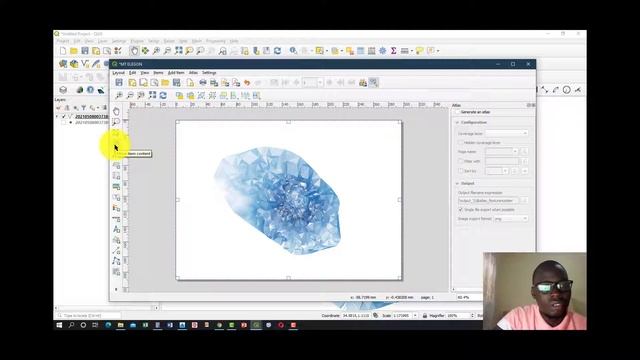Image resolution: width=640 pixels, height=360 pixels.
Task: Open the Edit menu in layout window
Action: coord(132,73)
